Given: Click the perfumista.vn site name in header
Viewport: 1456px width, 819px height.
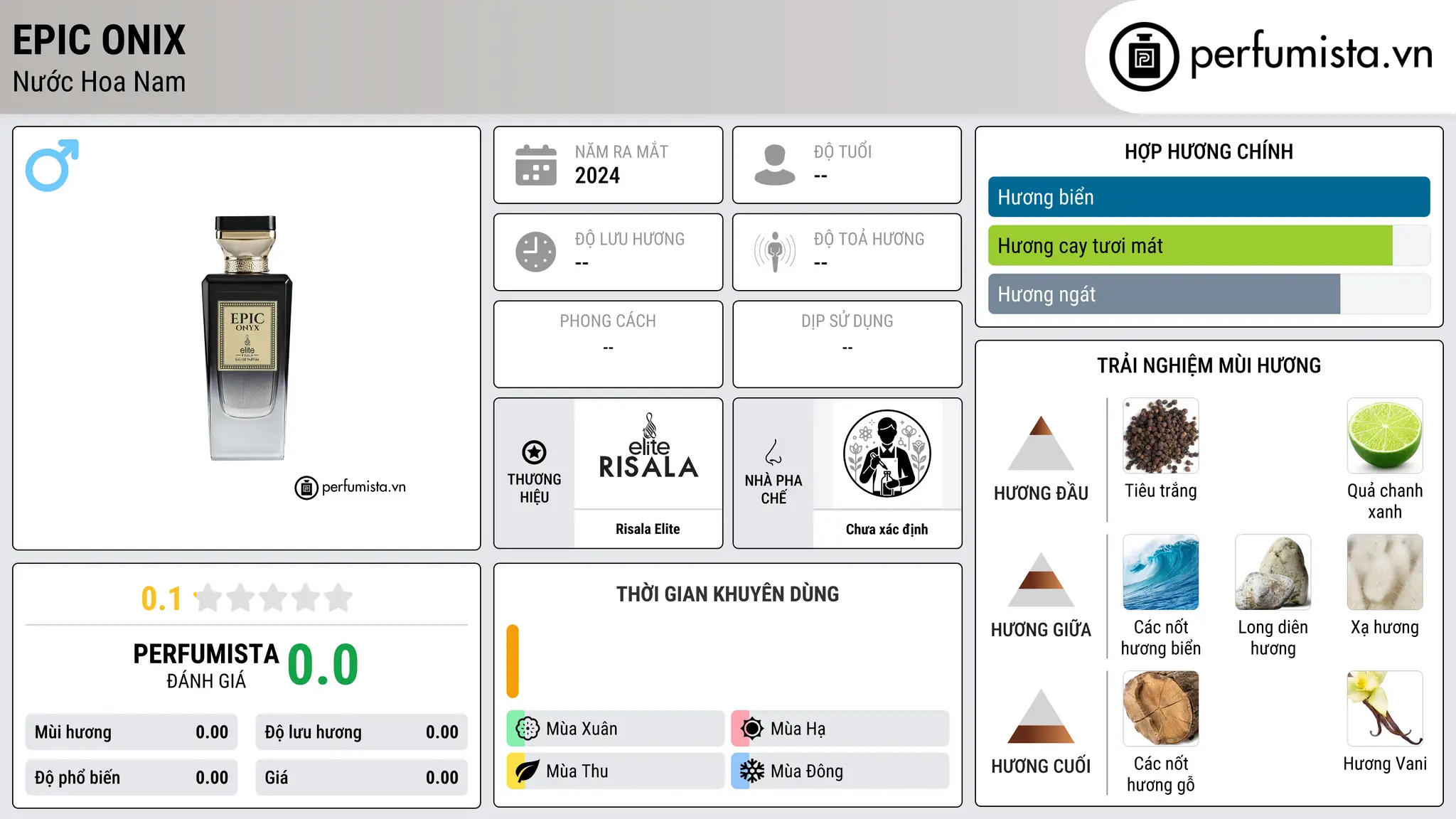Looking at the screenshot, I should coord(1311,53).
